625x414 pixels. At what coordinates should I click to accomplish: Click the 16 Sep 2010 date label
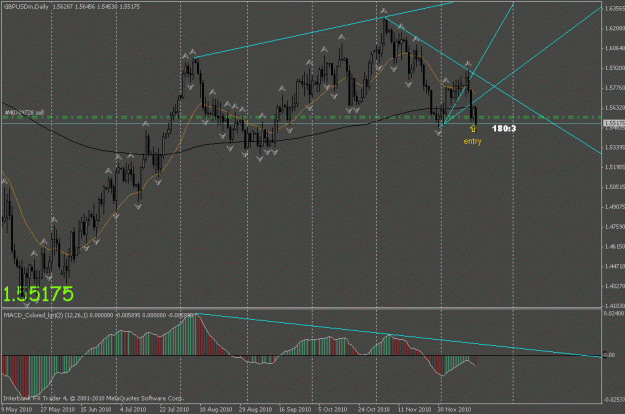click(x=295, y=410)
